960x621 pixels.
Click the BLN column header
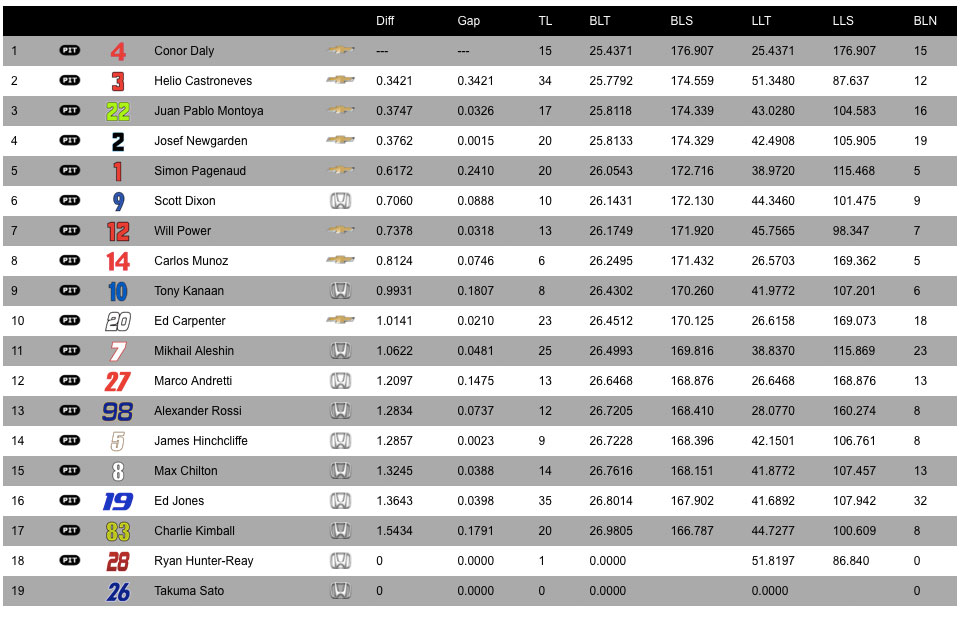[925, 21]
